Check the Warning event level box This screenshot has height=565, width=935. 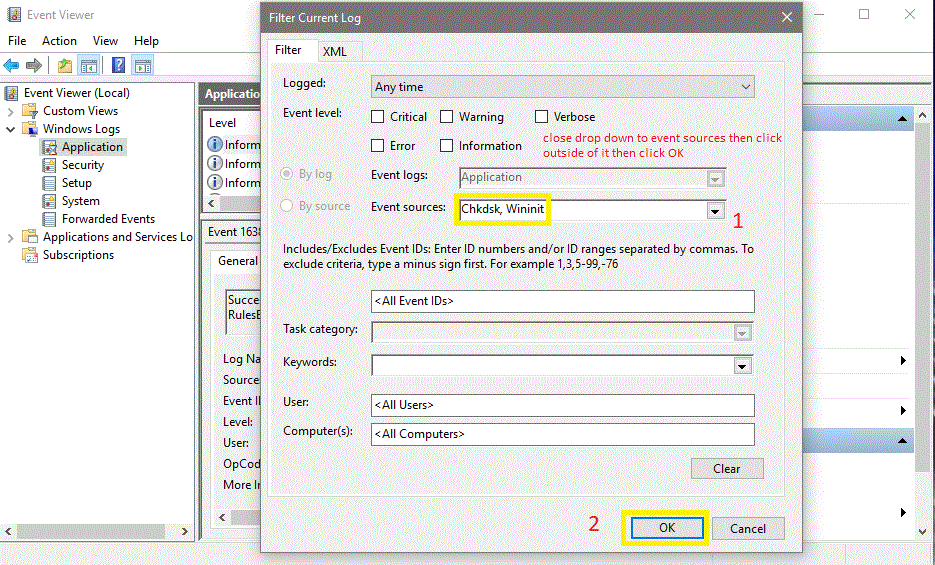tap(447, 117)
